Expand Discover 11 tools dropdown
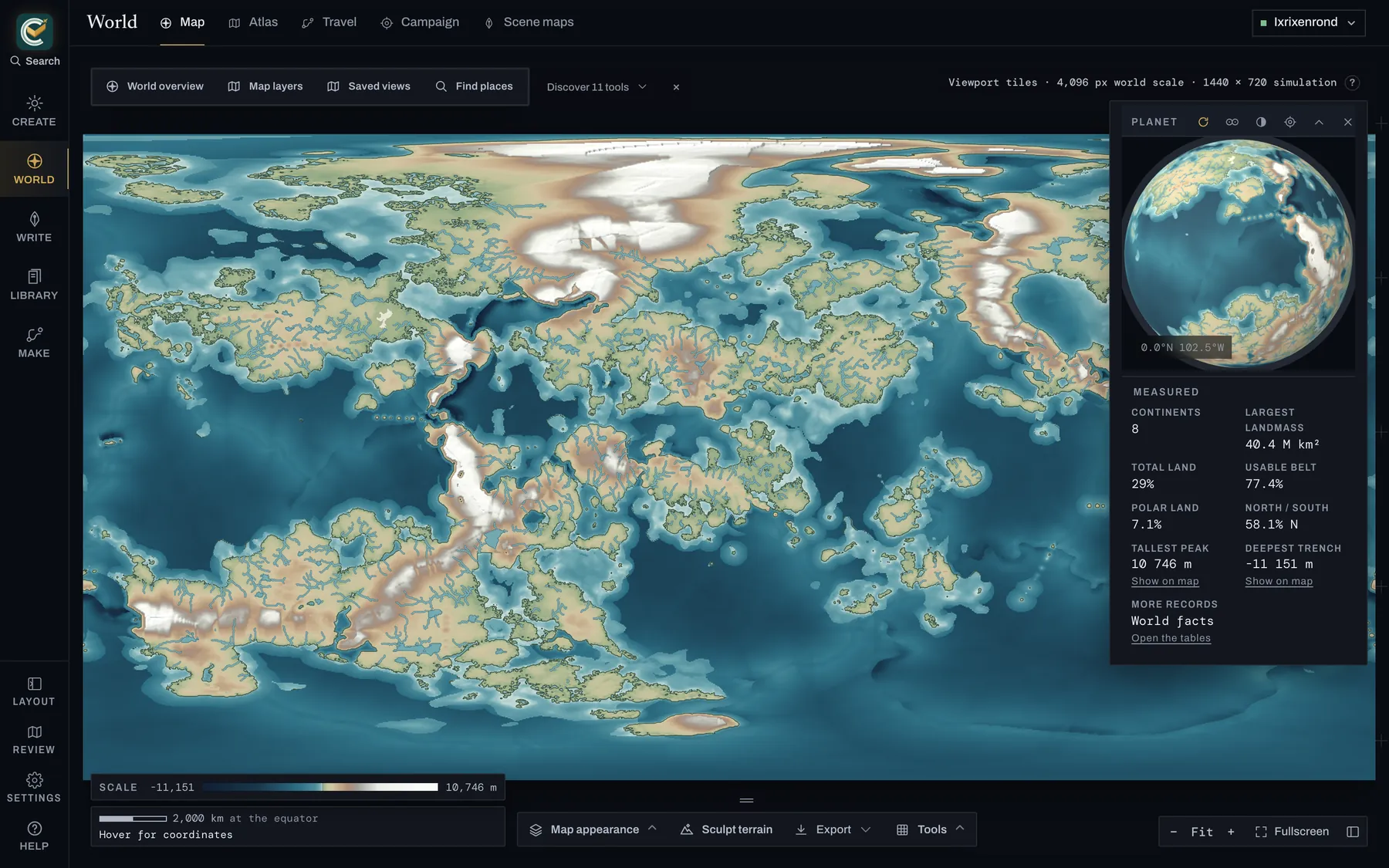Image resolution: width=1389 pixels, height=868 pixels. pyautogui.click(x=596, y=87)
